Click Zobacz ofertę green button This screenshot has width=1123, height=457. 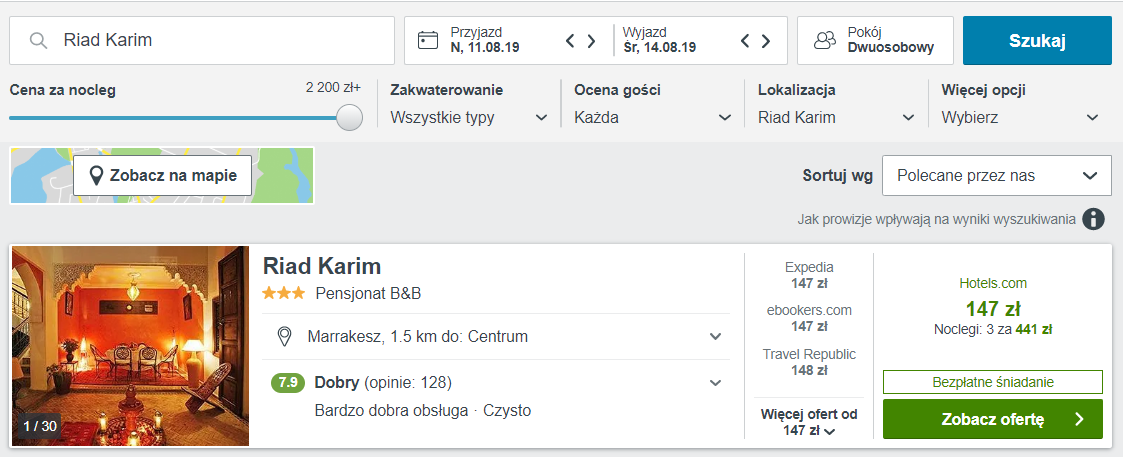point(993,419)
